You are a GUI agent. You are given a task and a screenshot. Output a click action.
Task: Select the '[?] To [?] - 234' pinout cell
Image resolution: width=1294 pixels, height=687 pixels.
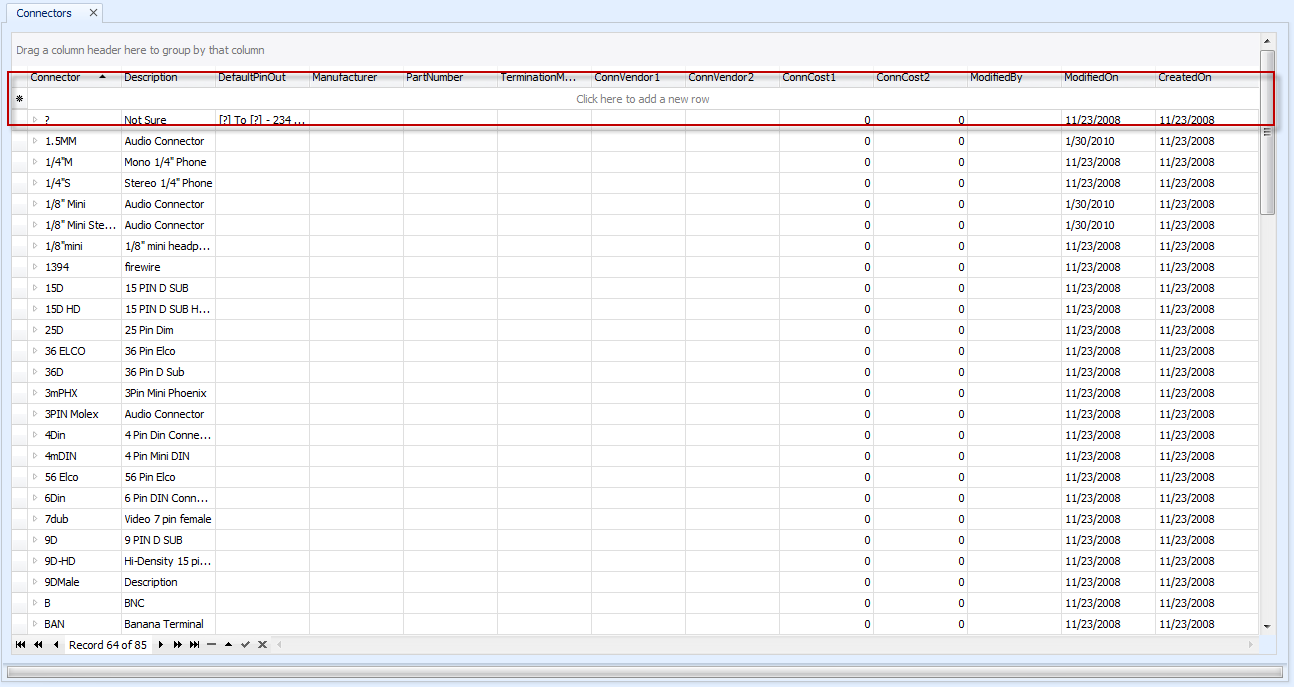tap(262, 120)
